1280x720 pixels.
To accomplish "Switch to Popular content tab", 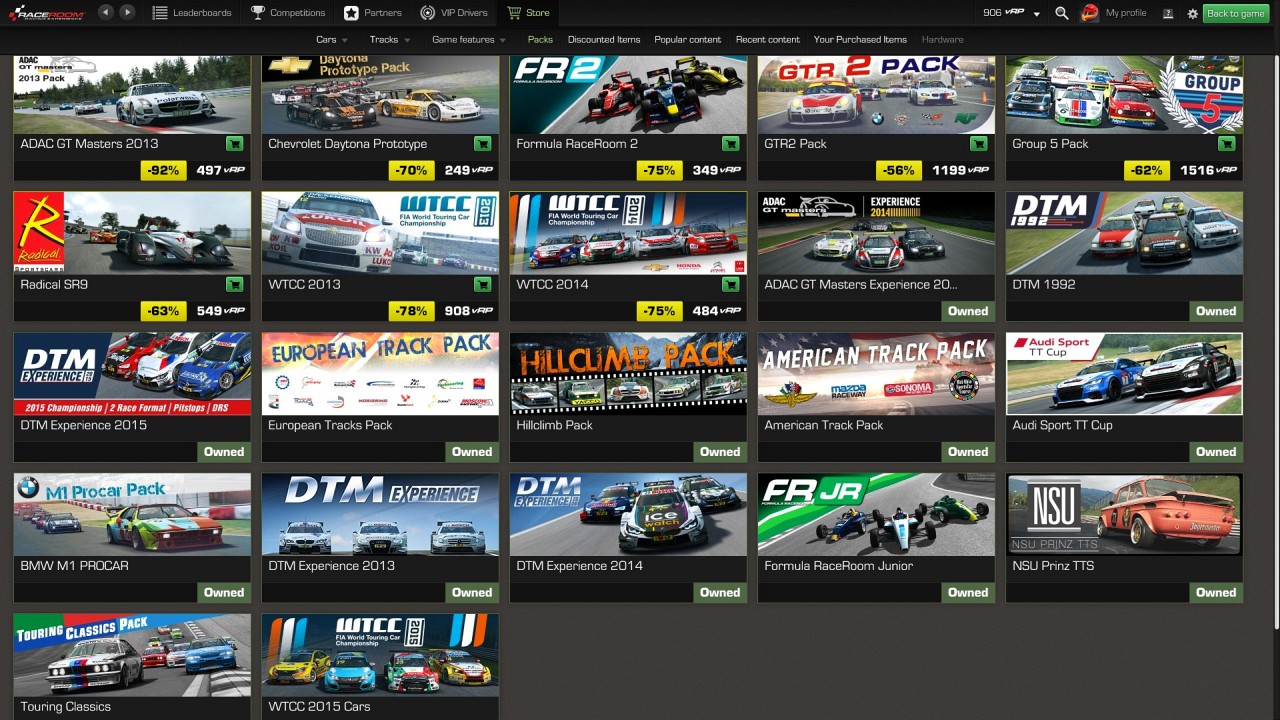I will pos(688,40).
